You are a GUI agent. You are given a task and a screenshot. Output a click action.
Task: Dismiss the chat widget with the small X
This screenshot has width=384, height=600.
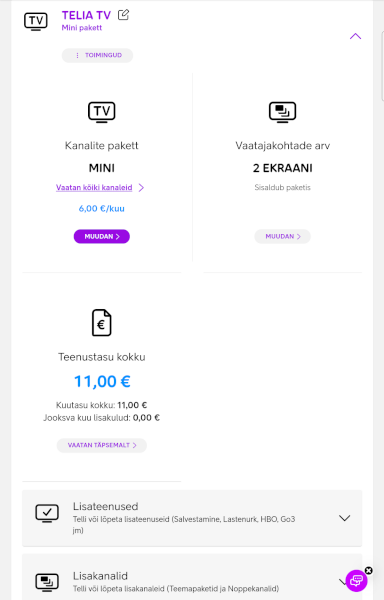[368, 571]
